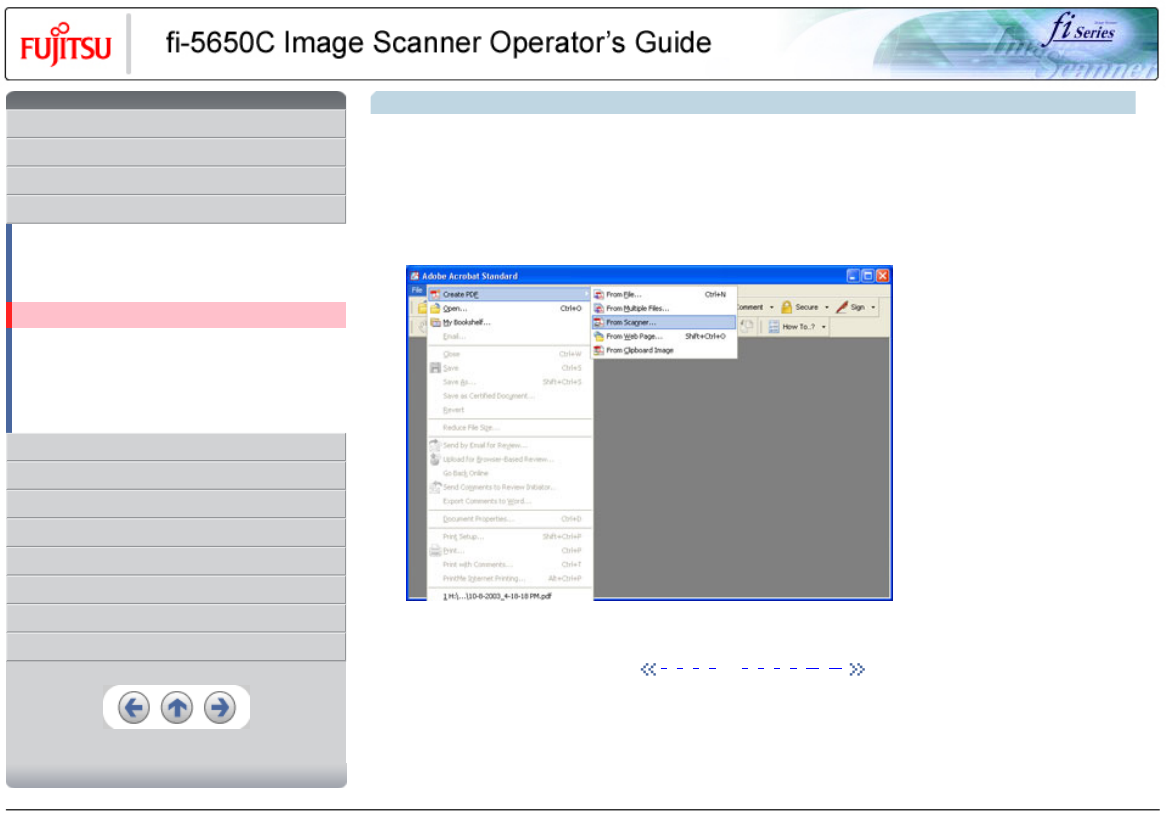Click grayed Send by Email for Review... entry
The height and width of the screenshot is (813, 1166).
pyautogui.click(x=509, y=446)
